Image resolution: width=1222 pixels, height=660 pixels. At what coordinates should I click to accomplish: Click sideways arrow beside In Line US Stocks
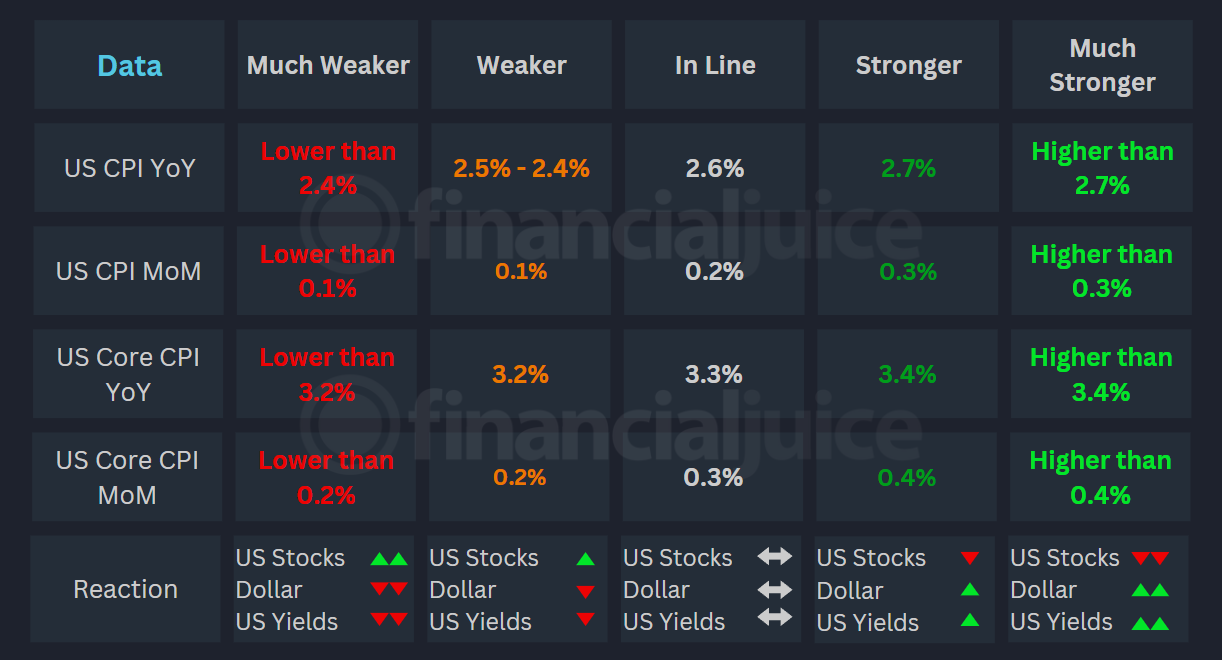774,557
